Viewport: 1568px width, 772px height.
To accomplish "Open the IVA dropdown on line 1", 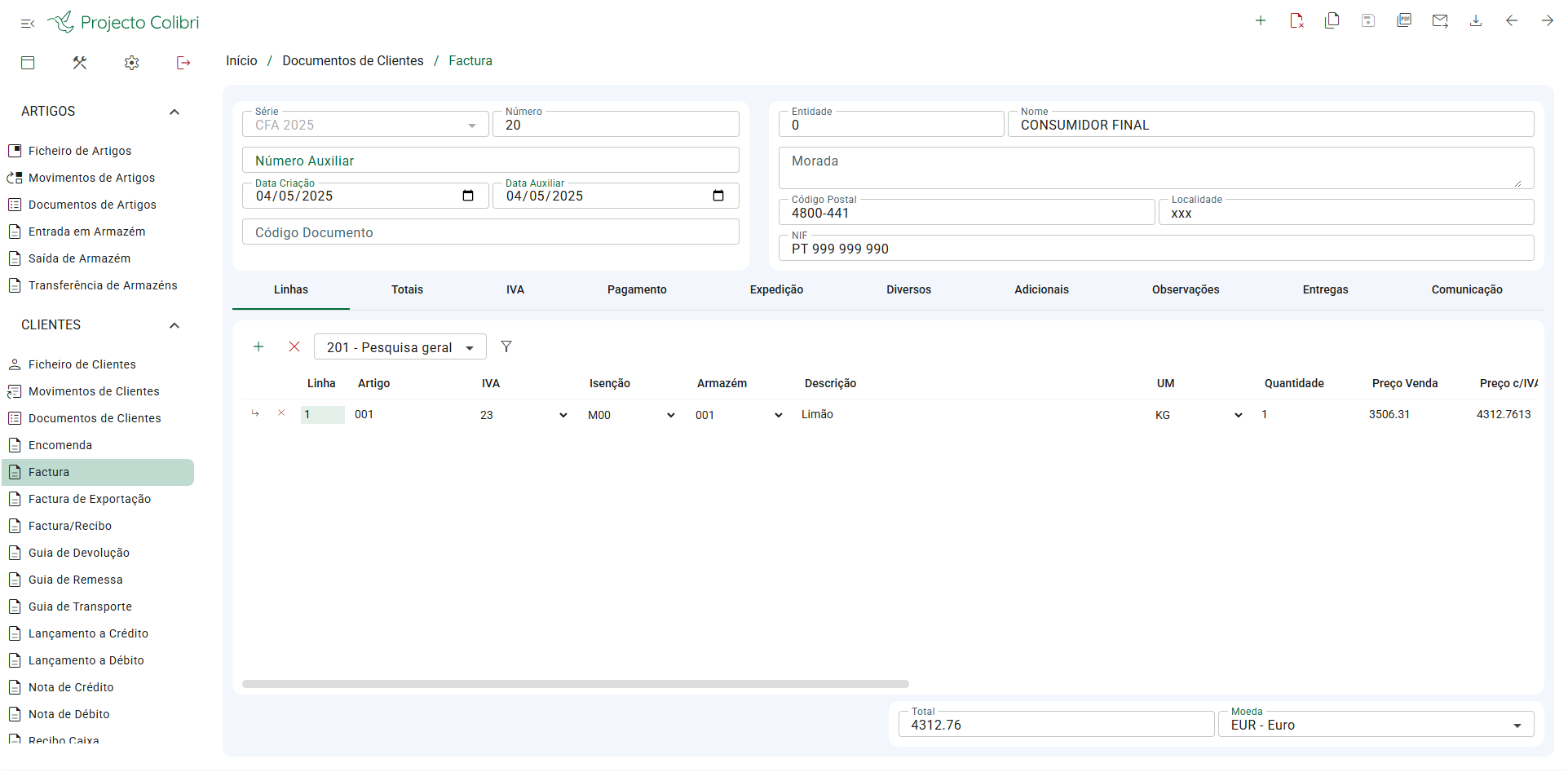I will 523,415.
